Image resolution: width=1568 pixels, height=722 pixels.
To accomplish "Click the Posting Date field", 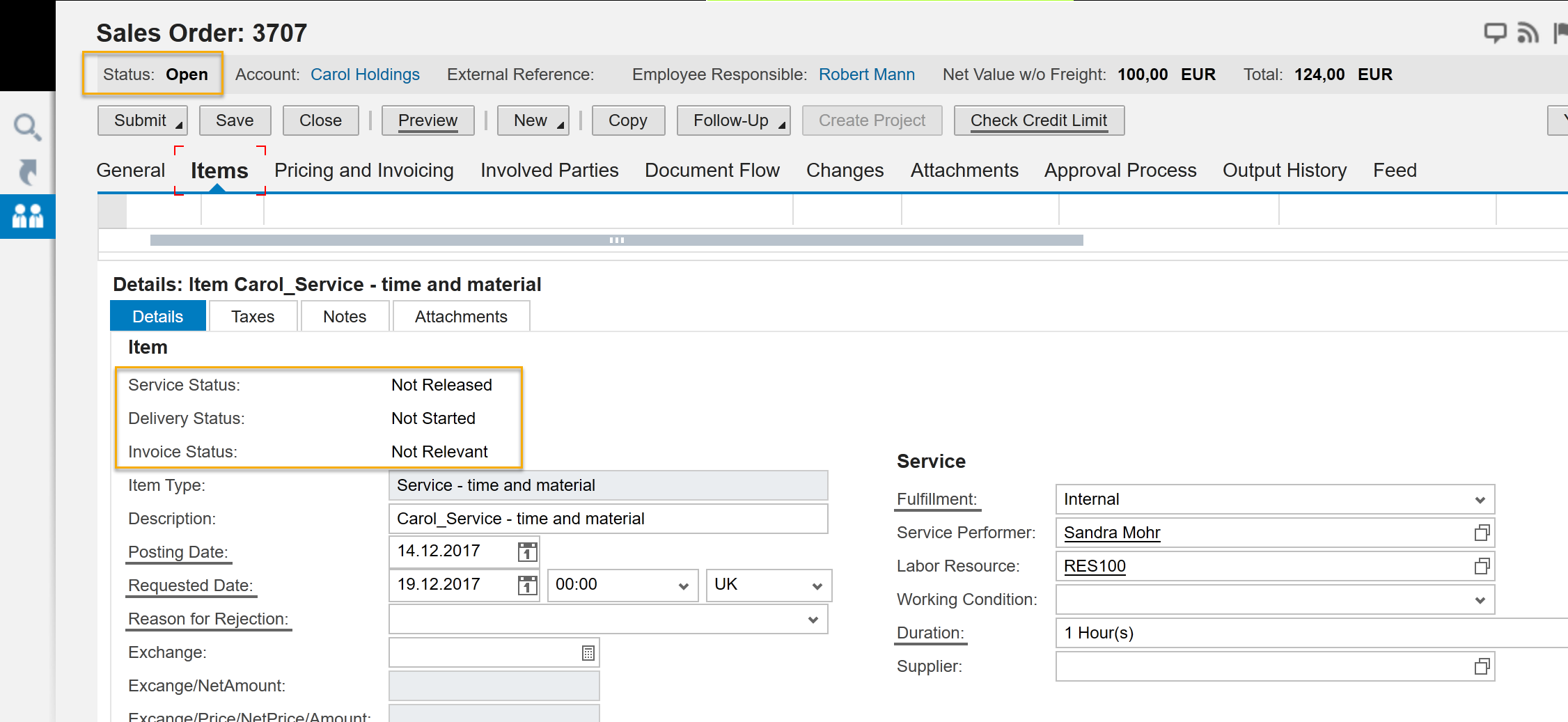I will pos(464,551).
